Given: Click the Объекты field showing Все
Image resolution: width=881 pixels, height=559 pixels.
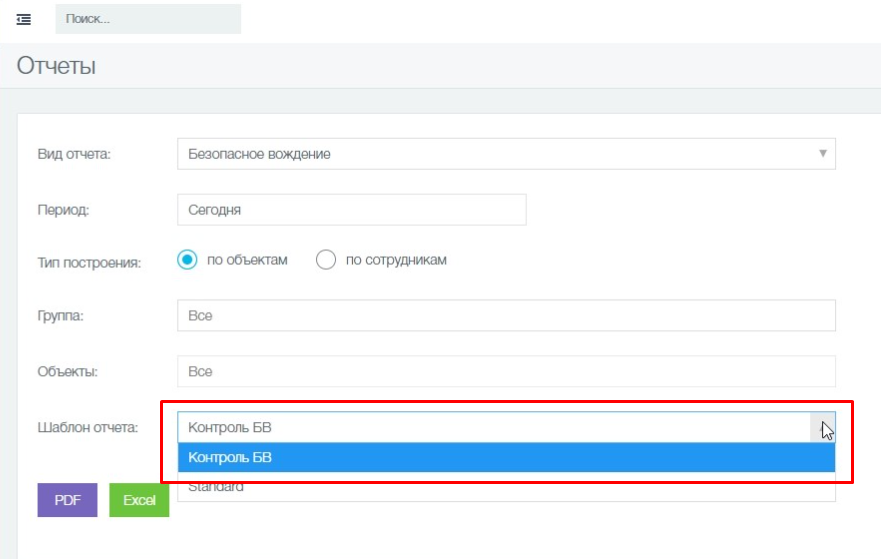Looking at the screenshot, I should (505, 371).
